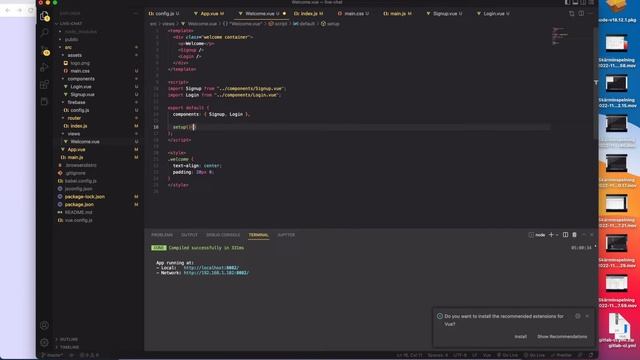This screenshot has width=640, height=360.
Task: Switch to the config.js editor tab
Action: pos(164,13)
